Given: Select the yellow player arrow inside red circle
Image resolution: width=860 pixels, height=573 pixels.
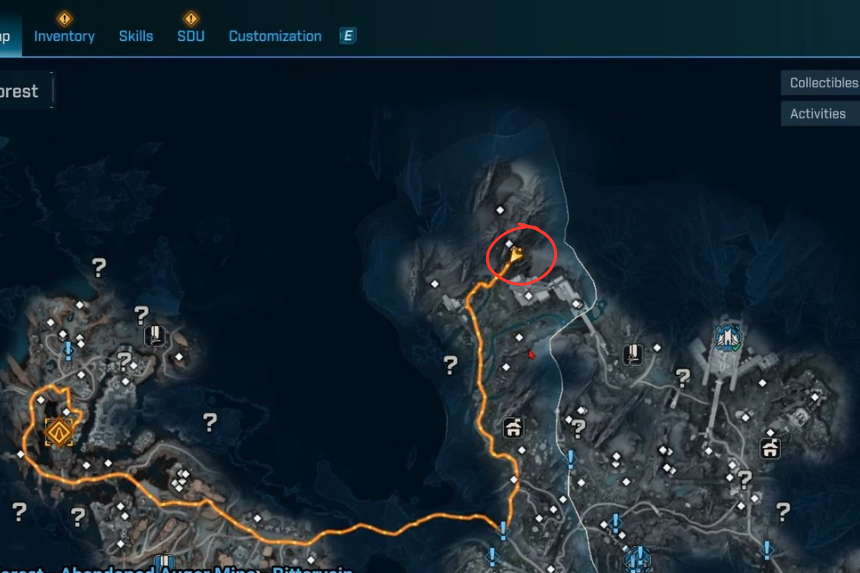Looking at the screenshot, I should [x=516, y=255].
